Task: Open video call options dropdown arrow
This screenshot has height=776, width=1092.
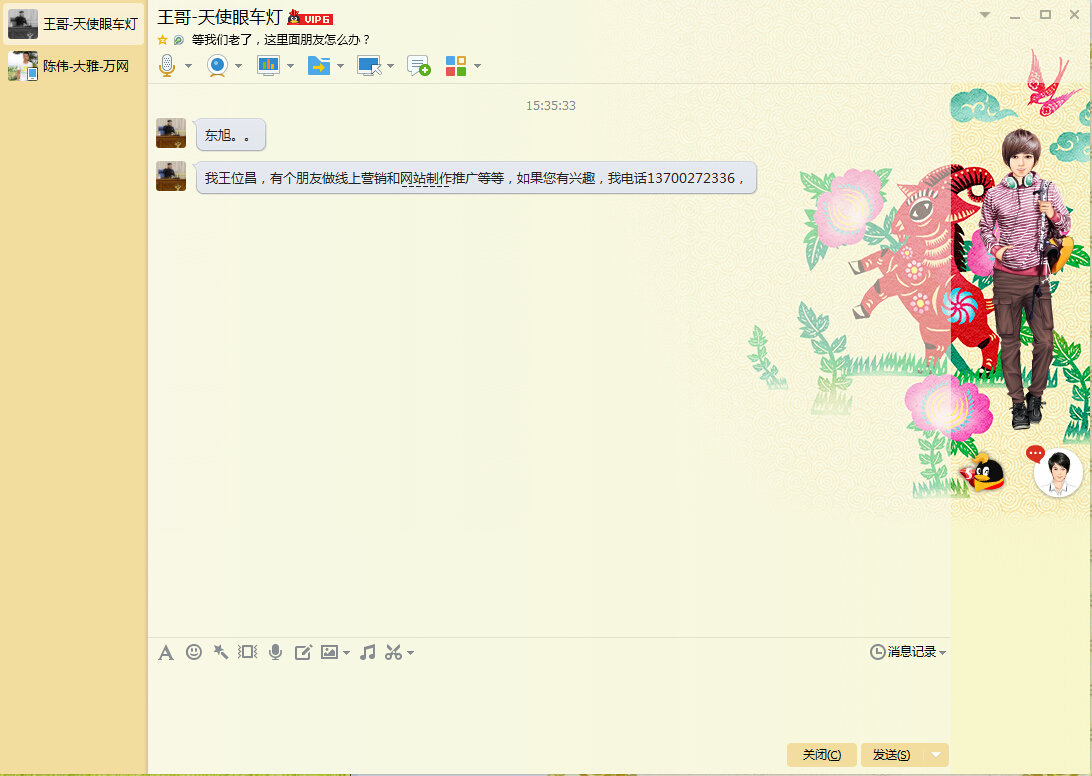Action: tap(238, 66)
